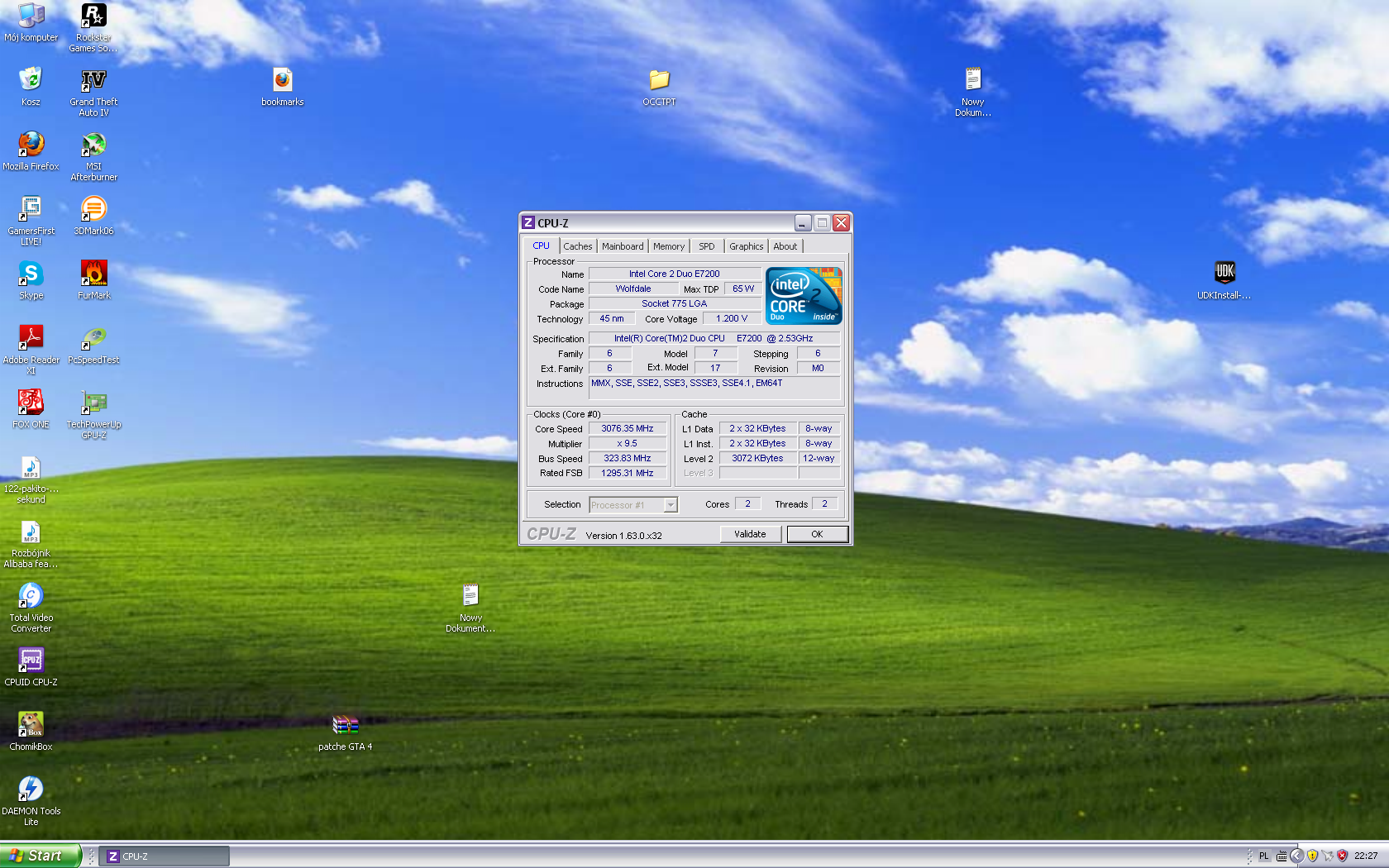The height and width of the screenshot is (868, 1389).
Task: Select the bookmarks file icon
Action: pos(283,86)
